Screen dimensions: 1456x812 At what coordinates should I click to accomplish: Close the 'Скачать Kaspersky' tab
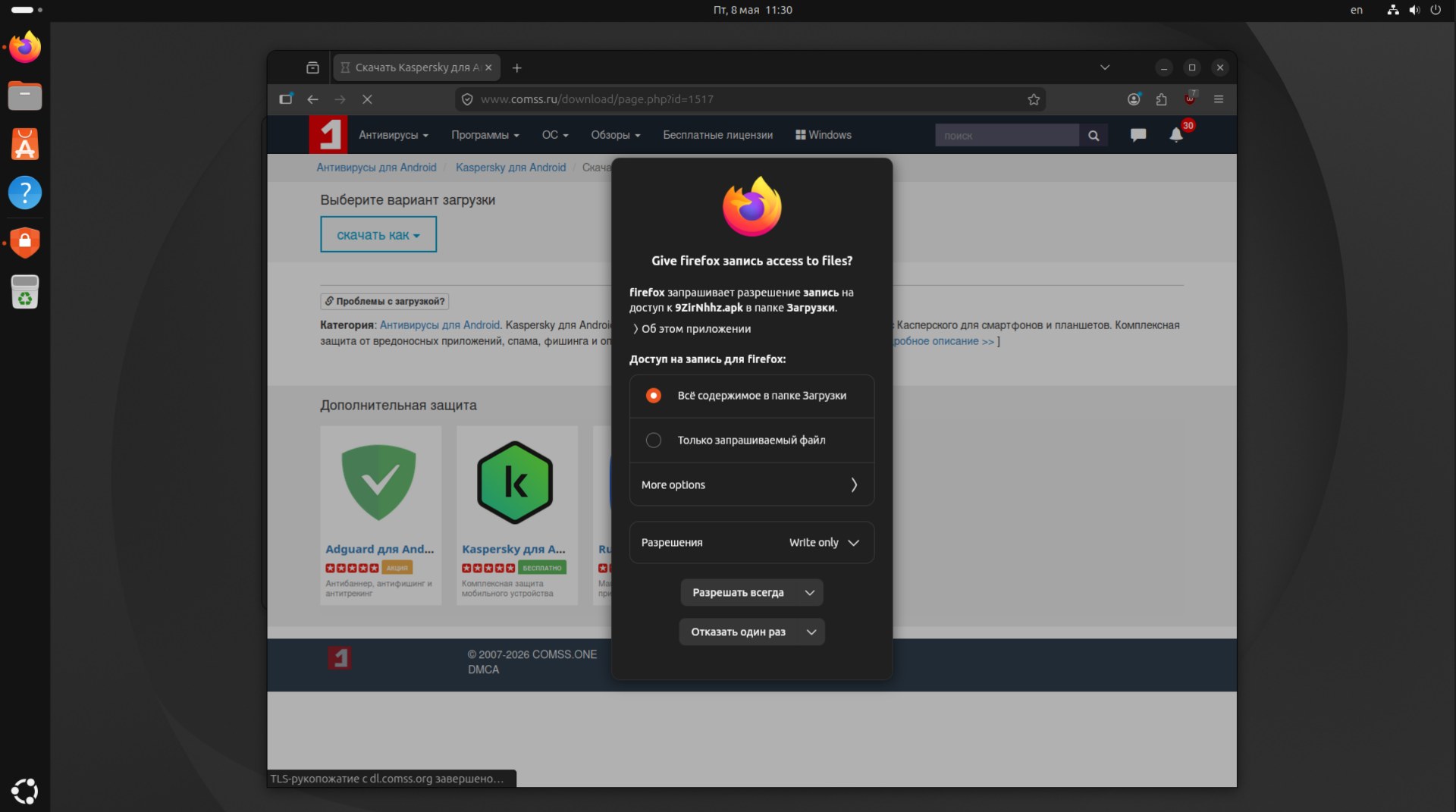[x=488, y=67]
